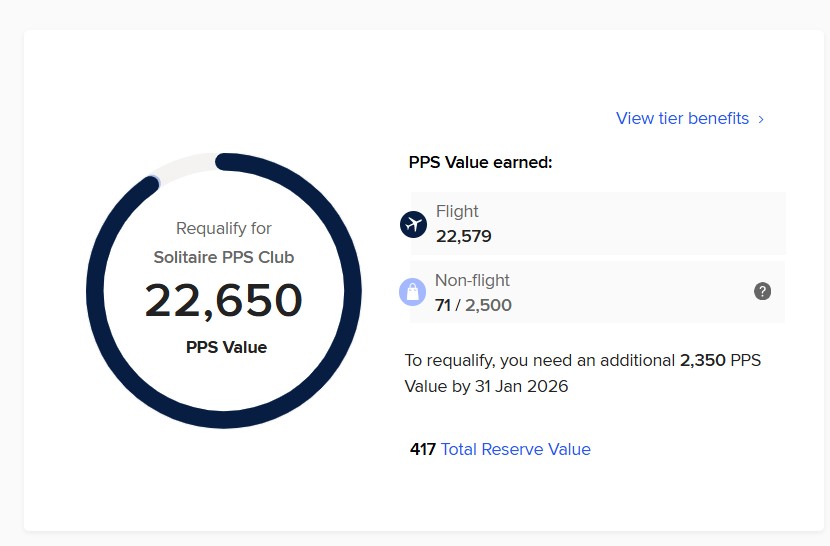Click the PPS Value earned heading

pyautogui.click(x=480, y=162)
